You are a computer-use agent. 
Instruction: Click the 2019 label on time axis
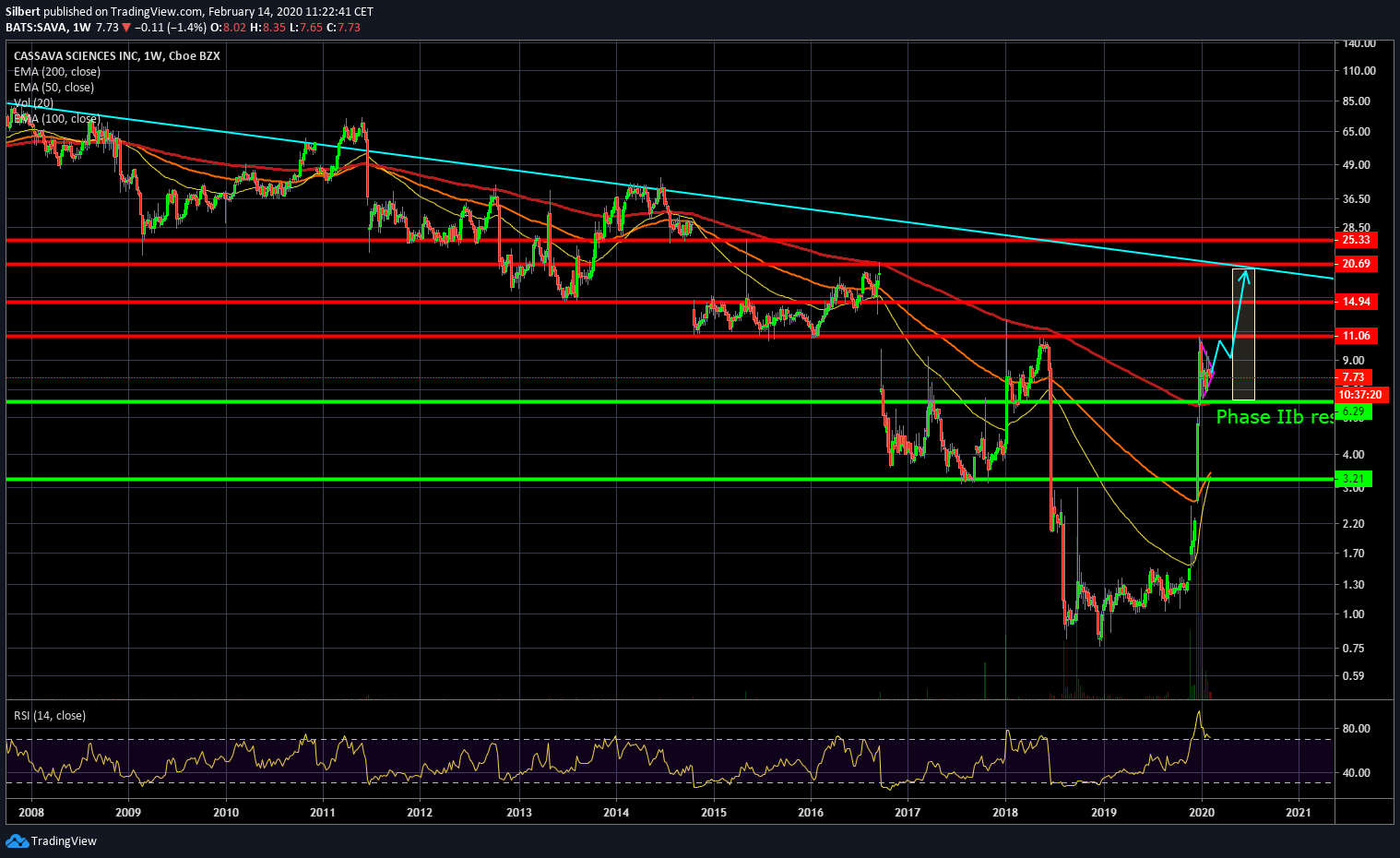pyautogui.click(x=1104, y=813)
